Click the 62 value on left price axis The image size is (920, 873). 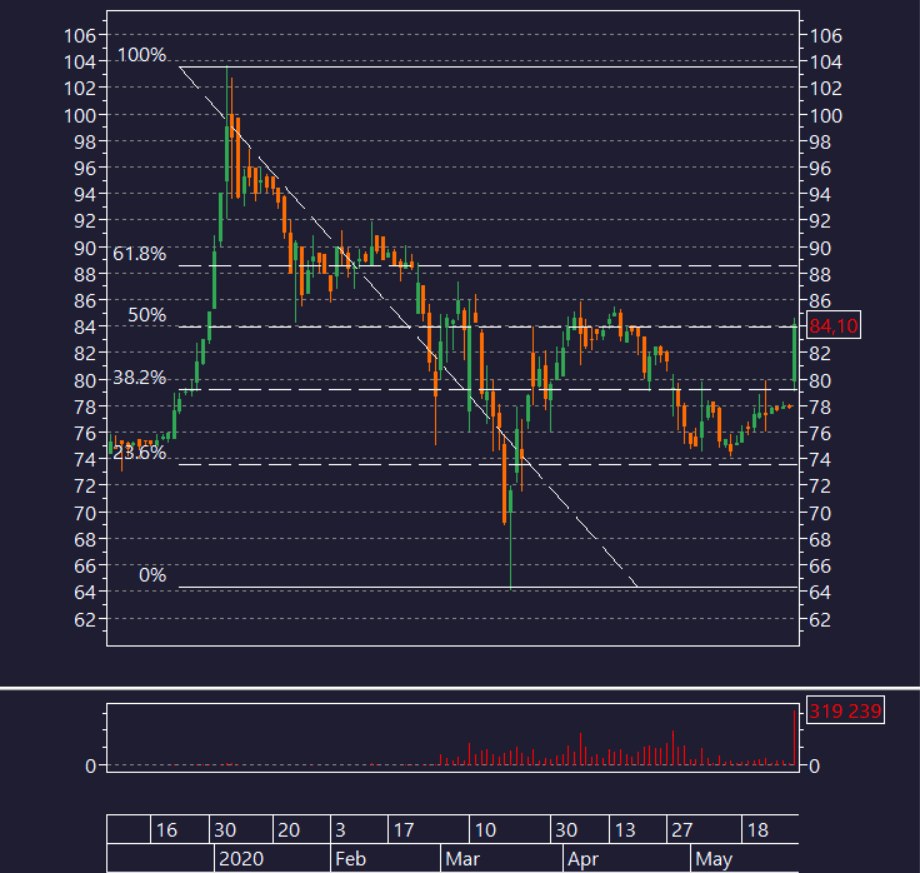84,619
